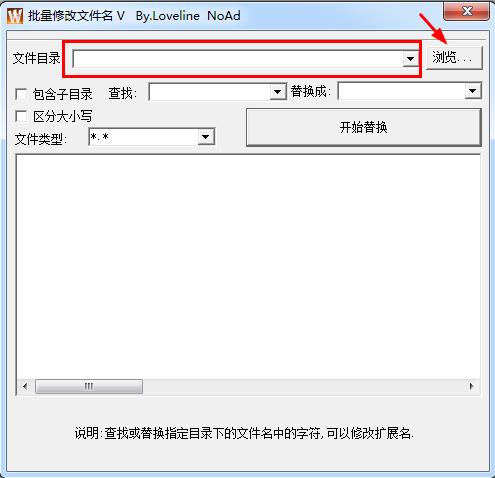495x478 pixels.
Task: Click the *.* file type field
Action: pyautogui.click(x=144, y=137)
